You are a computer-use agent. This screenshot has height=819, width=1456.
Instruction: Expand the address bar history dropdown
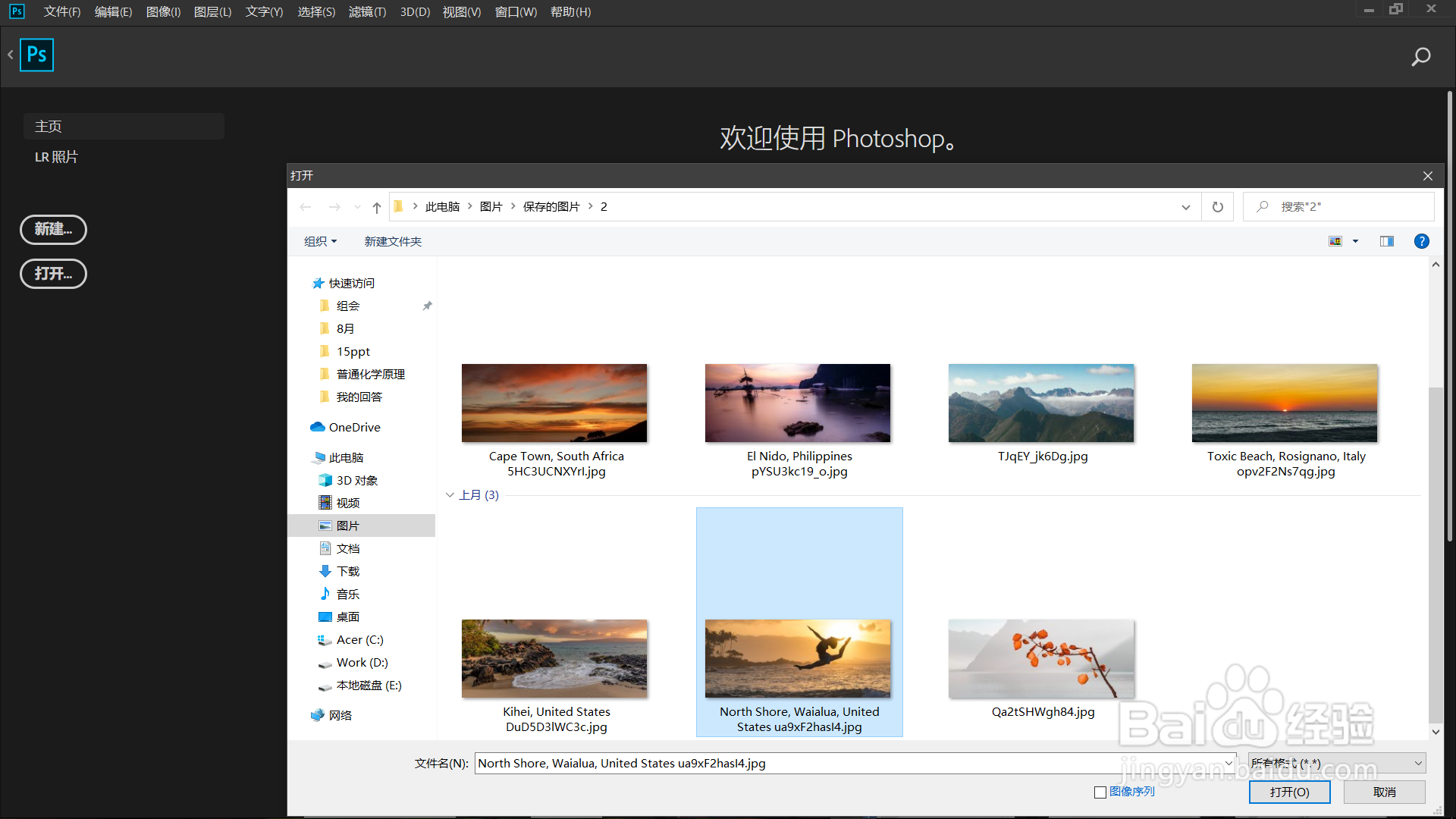tap(1185, 207)
